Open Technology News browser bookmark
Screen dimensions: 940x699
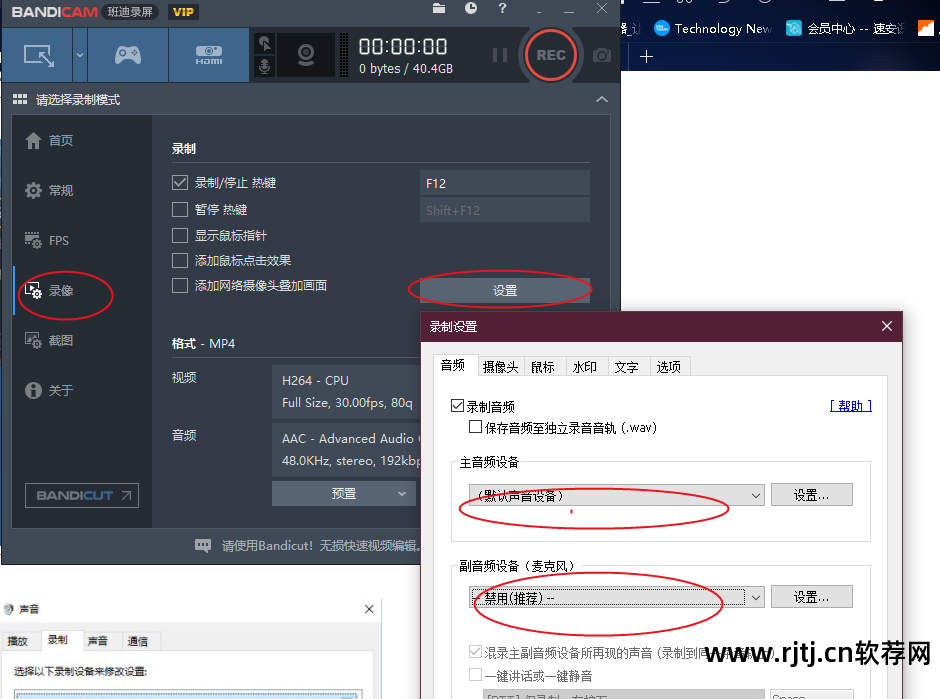[713, 28]
